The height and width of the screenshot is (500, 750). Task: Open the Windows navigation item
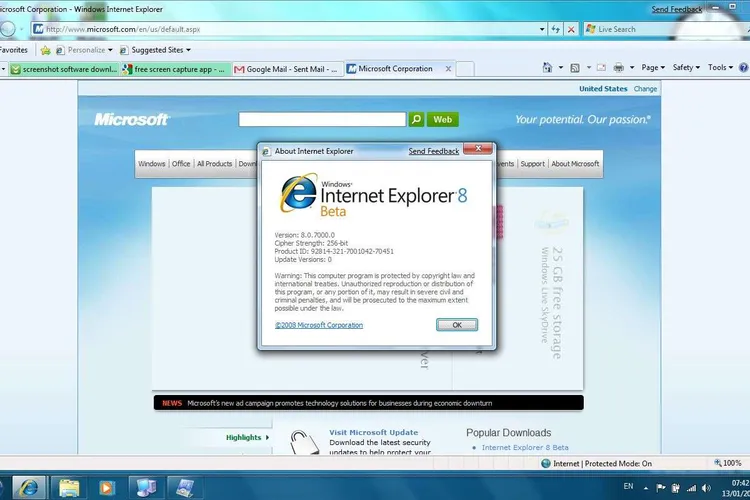[152, 164]
